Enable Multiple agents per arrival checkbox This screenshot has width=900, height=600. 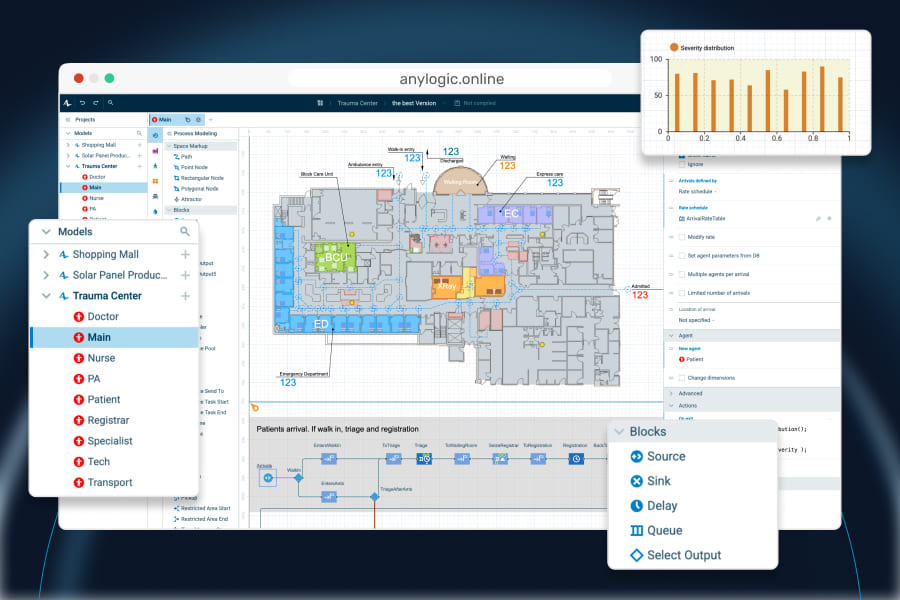pos(682,274)
